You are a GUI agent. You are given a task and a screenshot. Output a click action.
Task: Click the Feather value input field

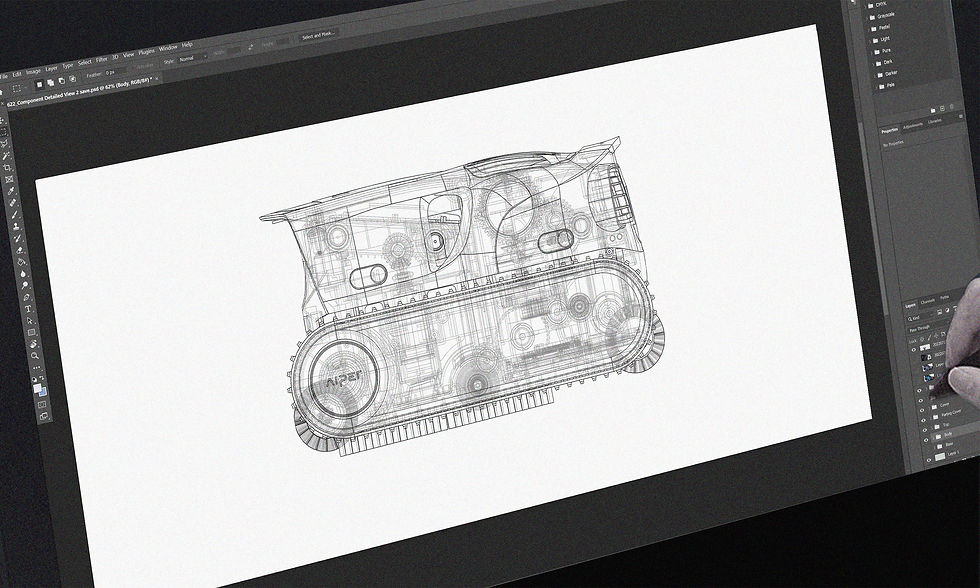click(114, 72)
